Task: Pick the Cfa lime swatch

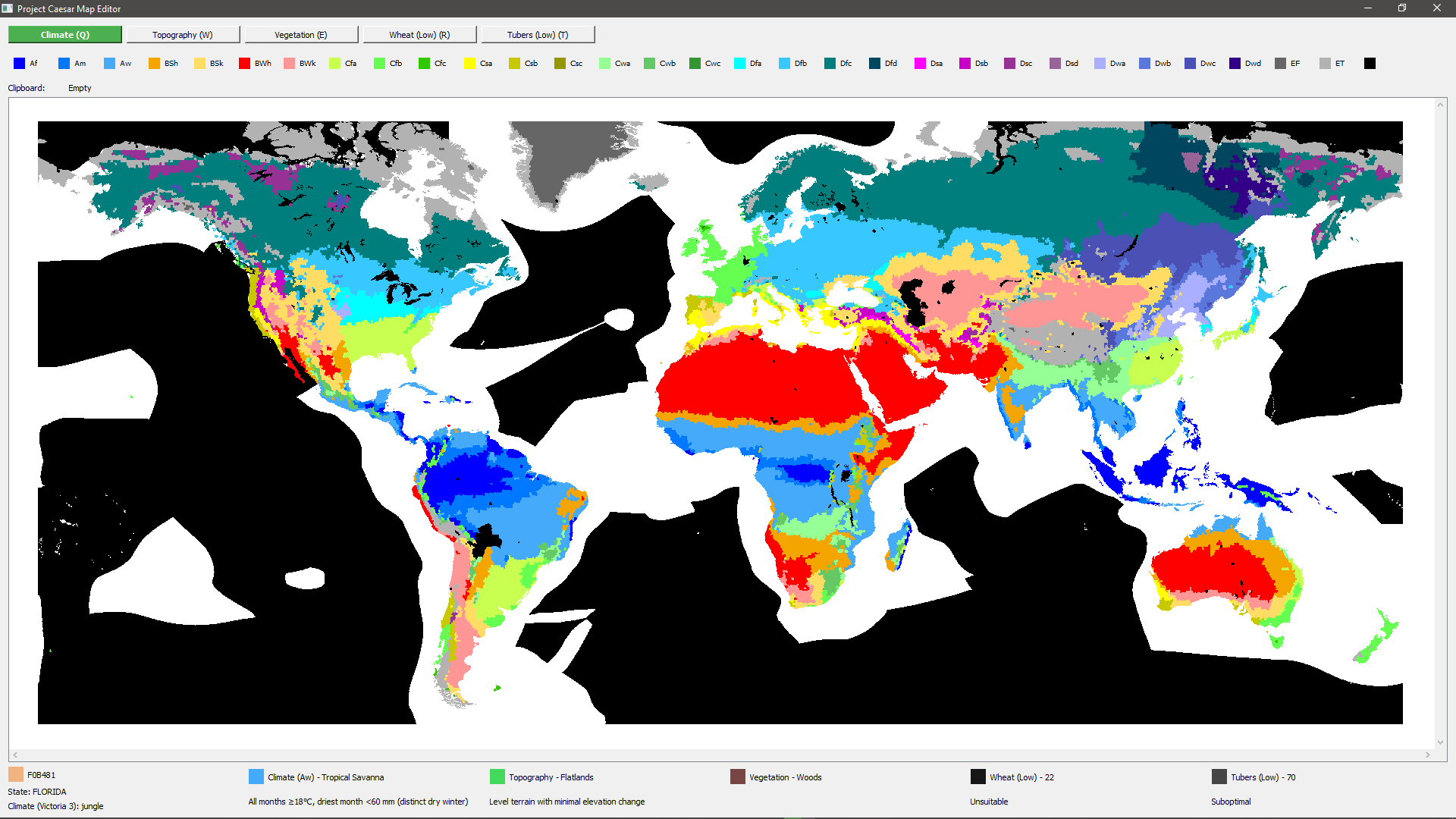Action: point(335,64)
